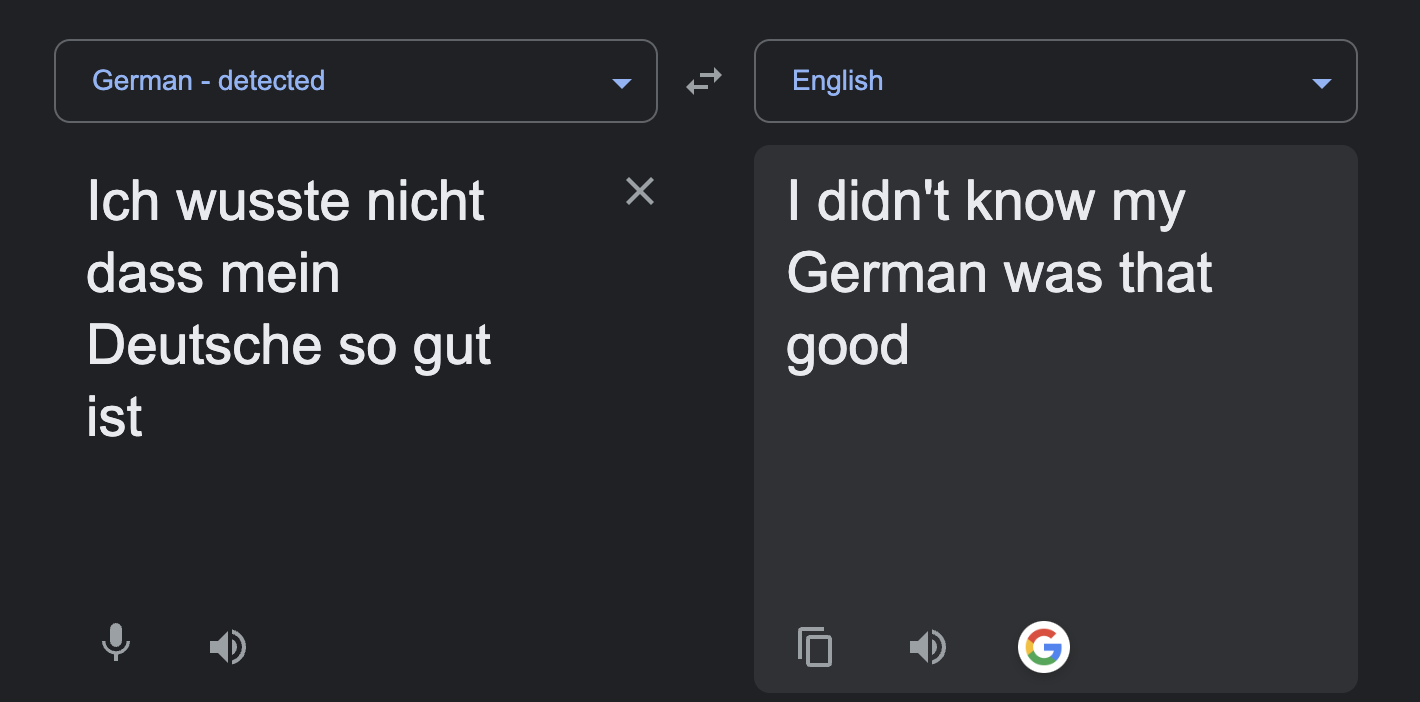Place cursor on the word 'ist'
The height and width of the screenshot is (702, 1420).
coord(115,418)
